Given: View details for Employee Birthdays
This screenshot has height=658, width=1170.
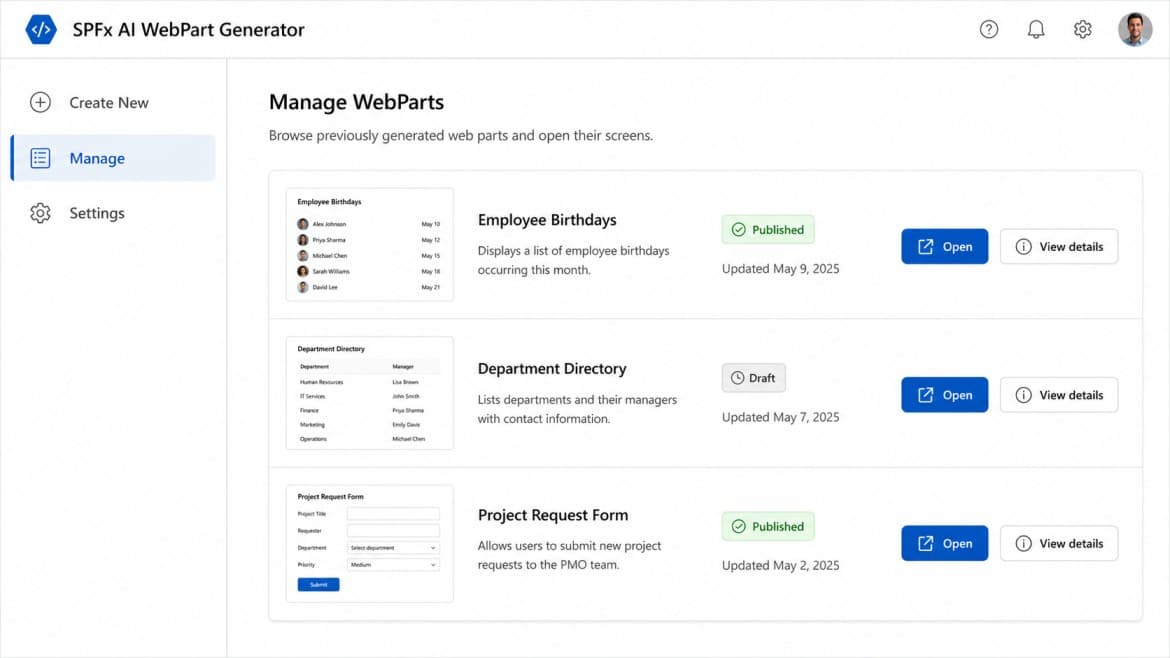Looking at the screenshot, I should click(1059, 246).
